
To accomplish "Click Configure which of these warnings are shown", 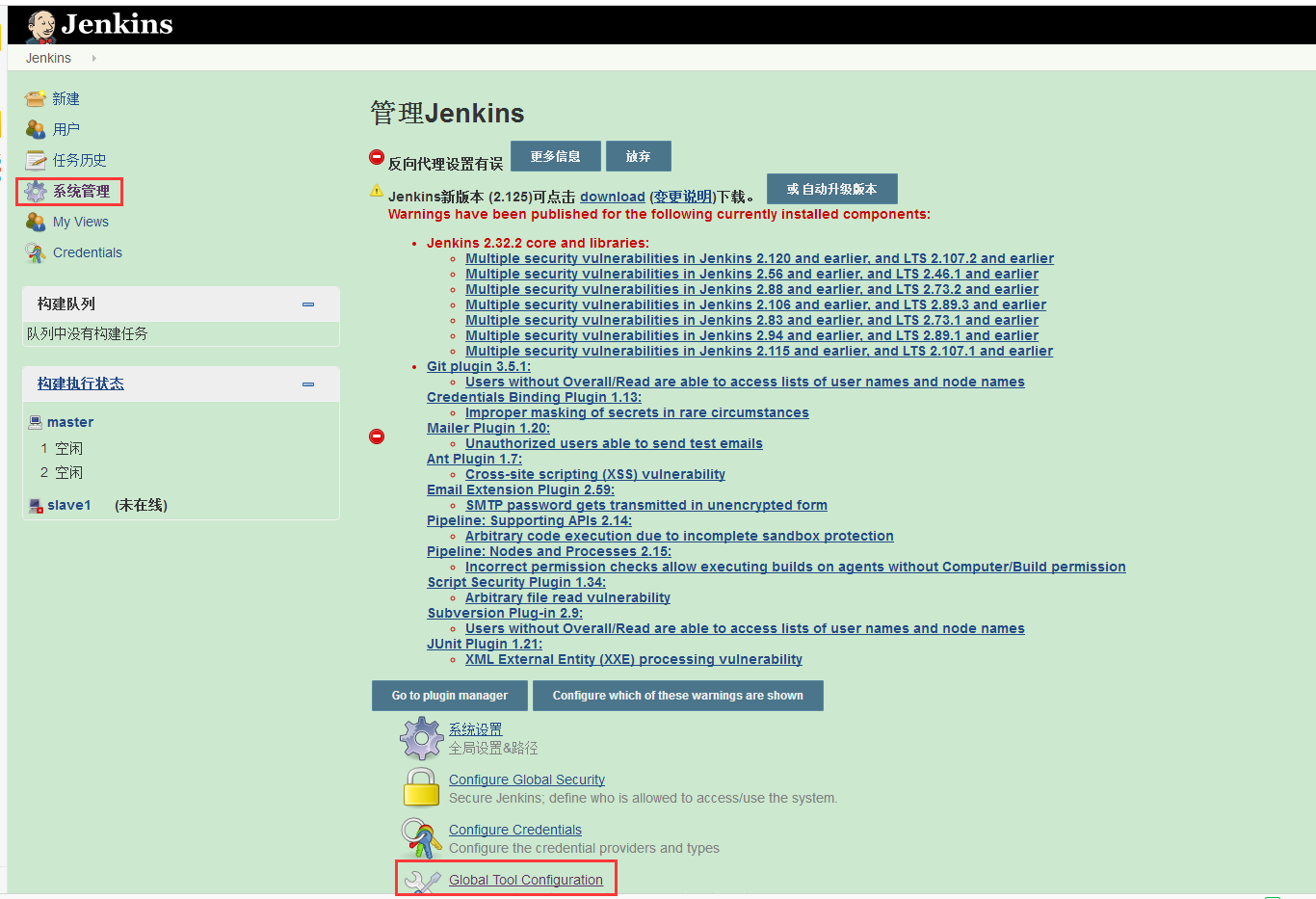I will click(x=677, y=696).
